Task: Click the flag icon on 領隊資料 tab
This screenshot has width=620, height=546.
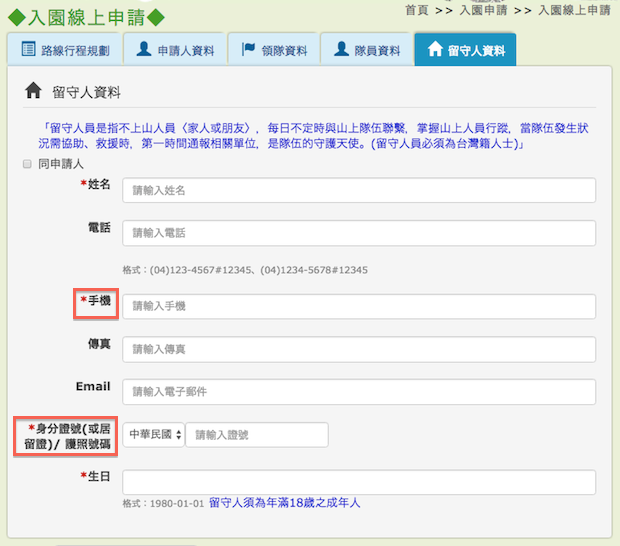Action: [247, 49]
